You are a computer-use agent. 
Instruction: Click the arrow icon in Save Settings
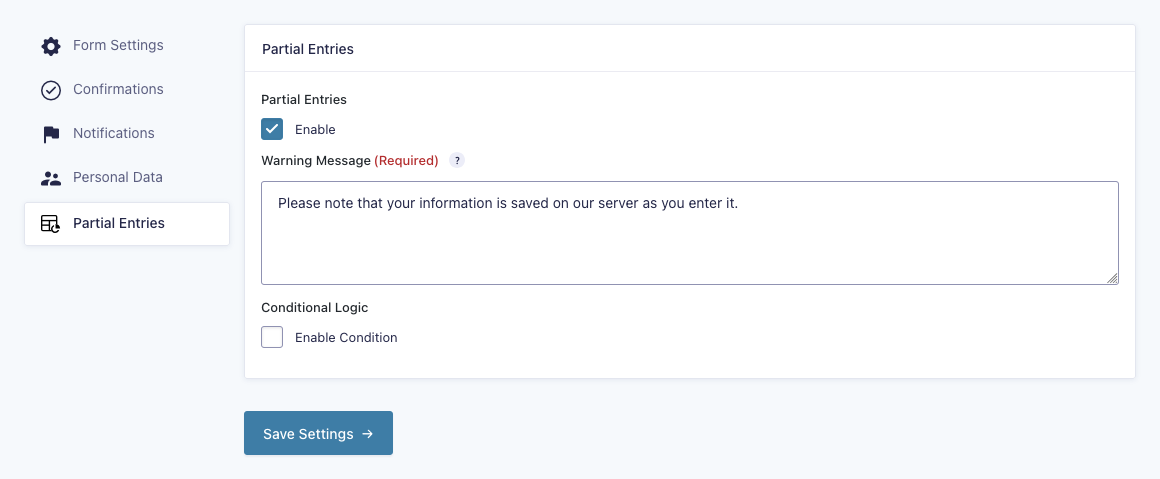click(367, 434)
